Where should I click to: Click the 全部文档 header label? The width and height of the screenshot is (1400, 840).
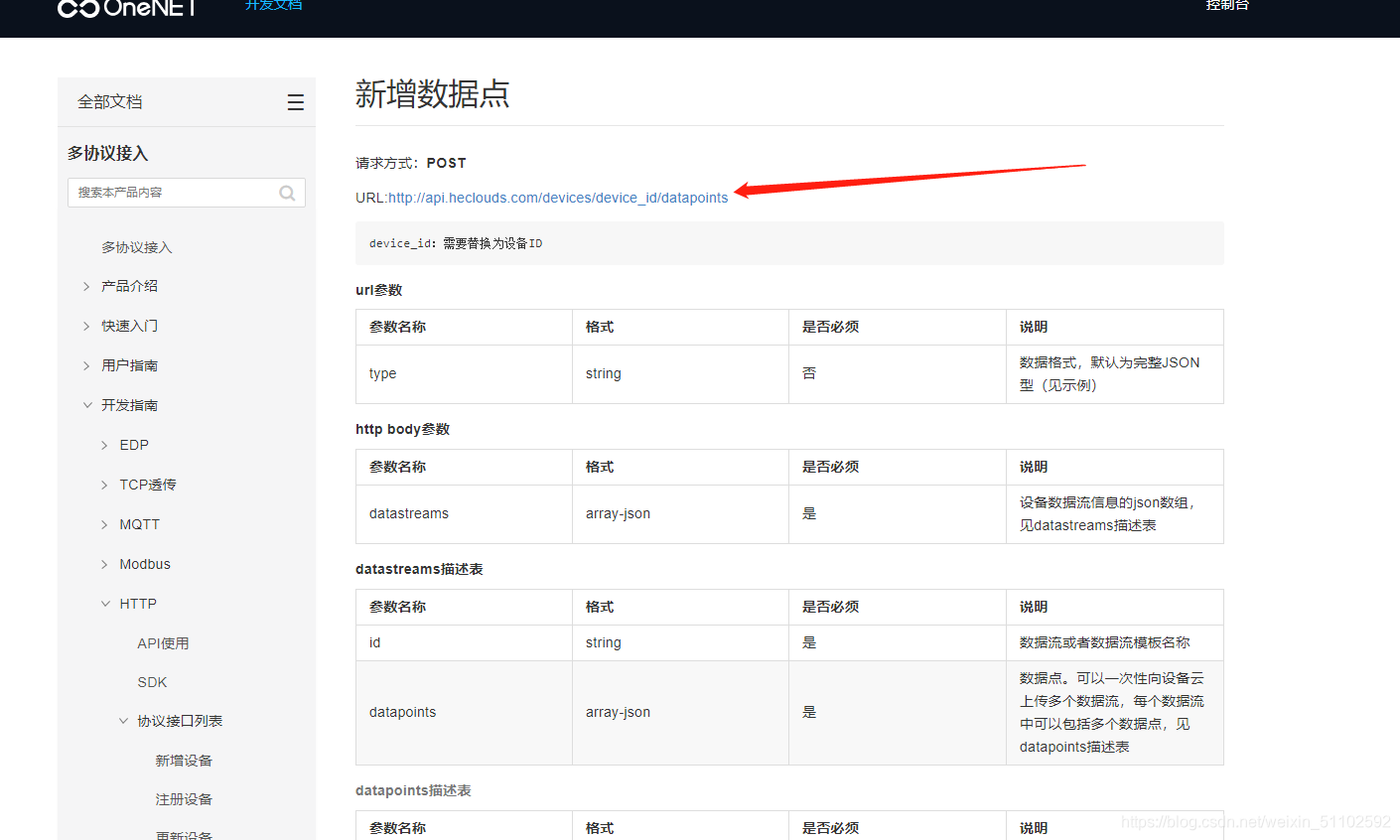110,102
